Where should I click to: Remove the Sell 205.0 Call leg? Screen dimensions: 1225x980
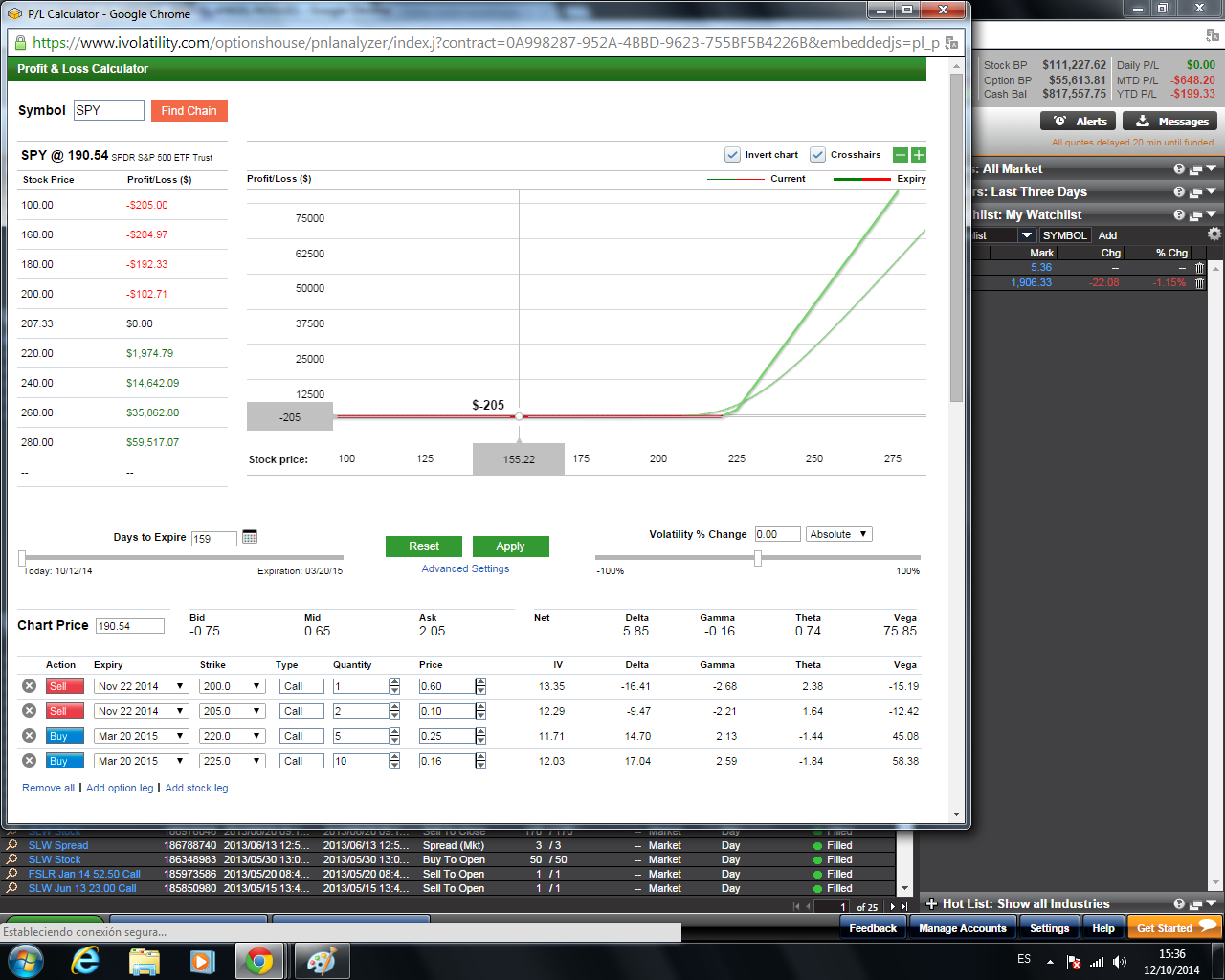pyautogui.click(x=29, y=711)
